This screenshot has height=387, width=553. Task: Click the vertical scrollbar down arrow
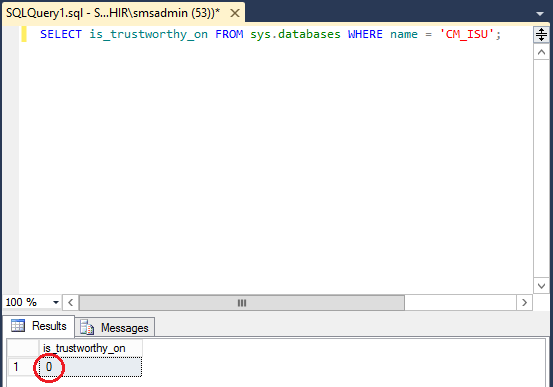[541, 285]
